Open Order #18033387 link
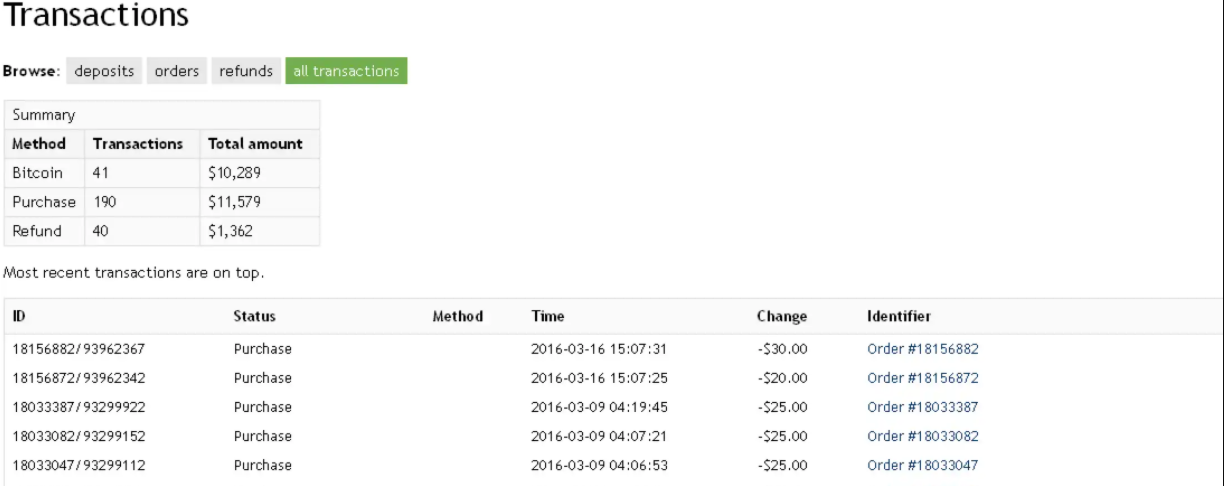Image resolution: width=1224 pixels, height=486 pixels. [922, 407]
